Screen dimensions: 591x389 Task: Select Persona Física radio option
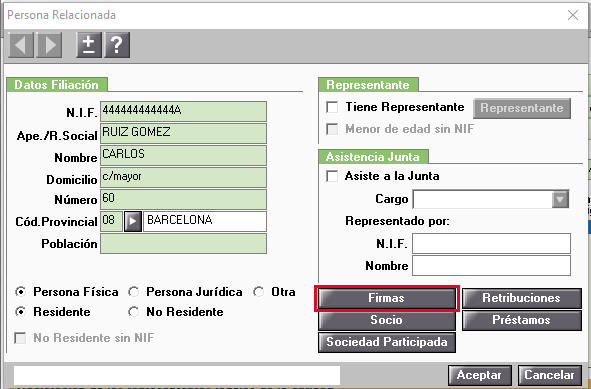21,292
